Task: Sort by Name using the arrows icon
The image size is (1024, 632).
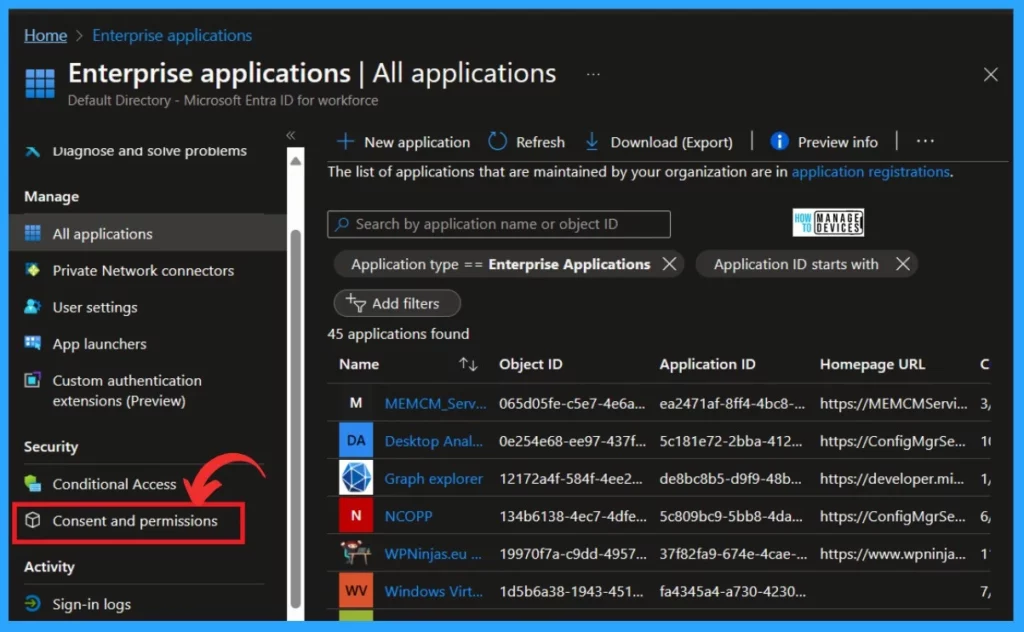Action: (x=468, y=364)
